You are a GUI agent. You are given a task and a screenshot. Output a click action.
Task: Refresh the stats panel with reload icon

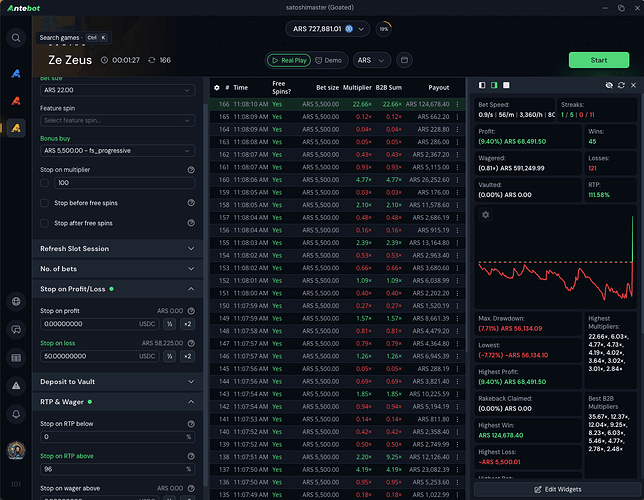(x=621, y=86)
